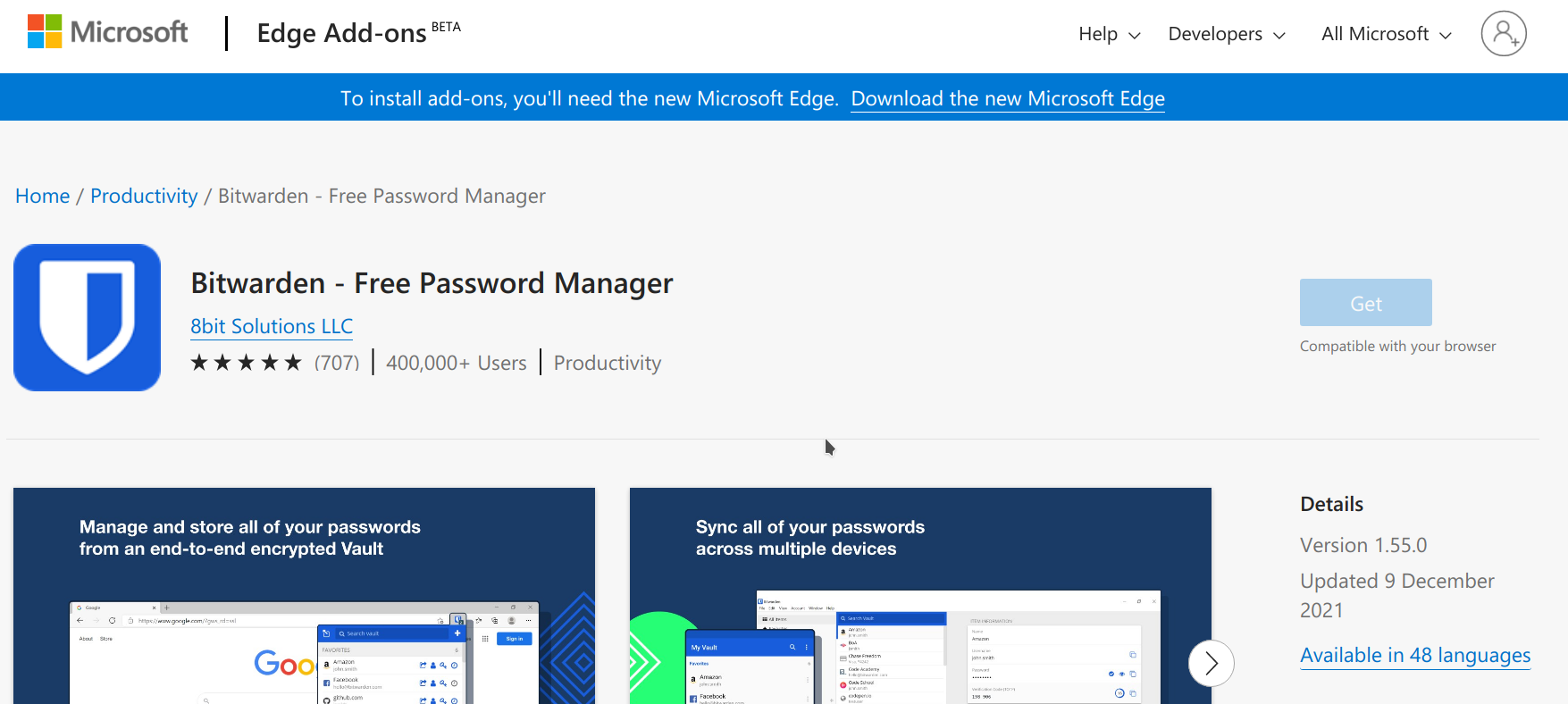
Task: Click the Bitwarden - Free Password Manager title
Action: pos(432,283)
